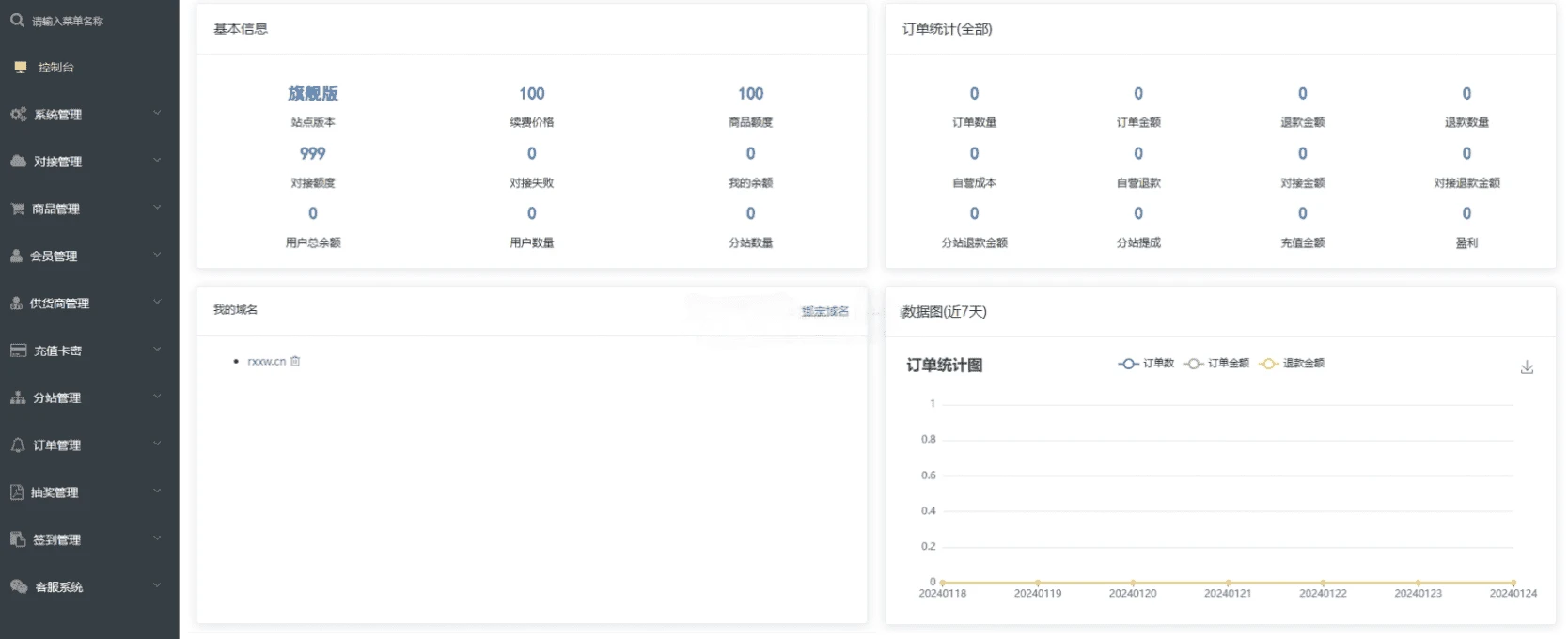The width and height of the screenshot is (1568, 639).
Task: Expand the 分站管理 chevron
Action: coord(157,397)
